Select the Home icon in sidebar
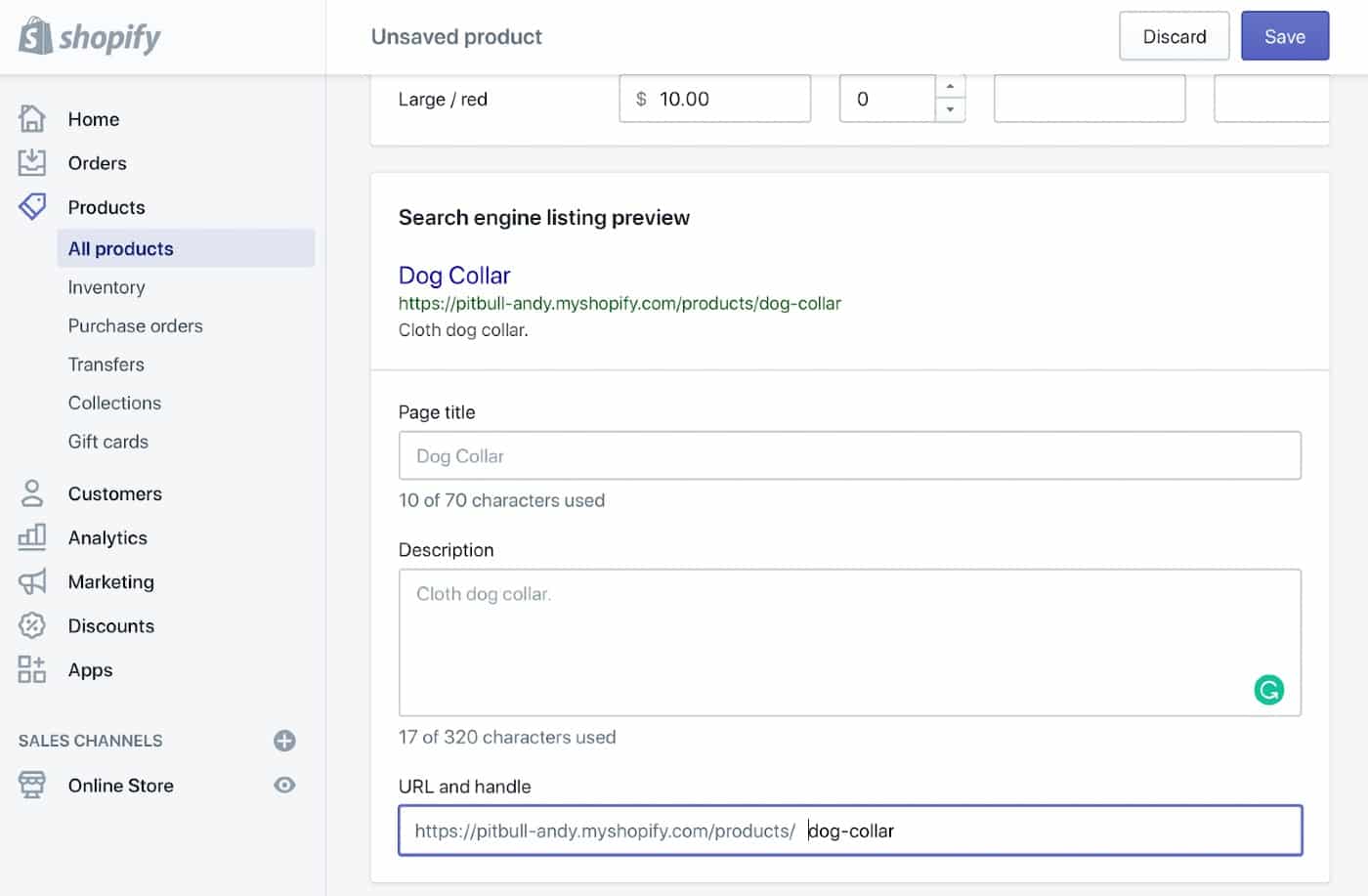This screenshot has width=1368, height=896. pyautogui.click(x=31, y=118)
